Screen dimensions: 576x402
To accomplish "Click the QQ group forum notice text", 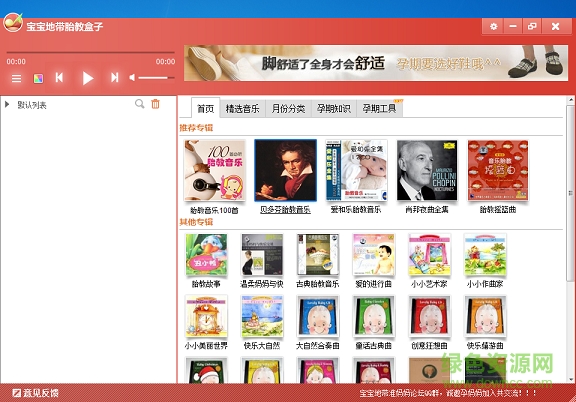I will (448, 393).
